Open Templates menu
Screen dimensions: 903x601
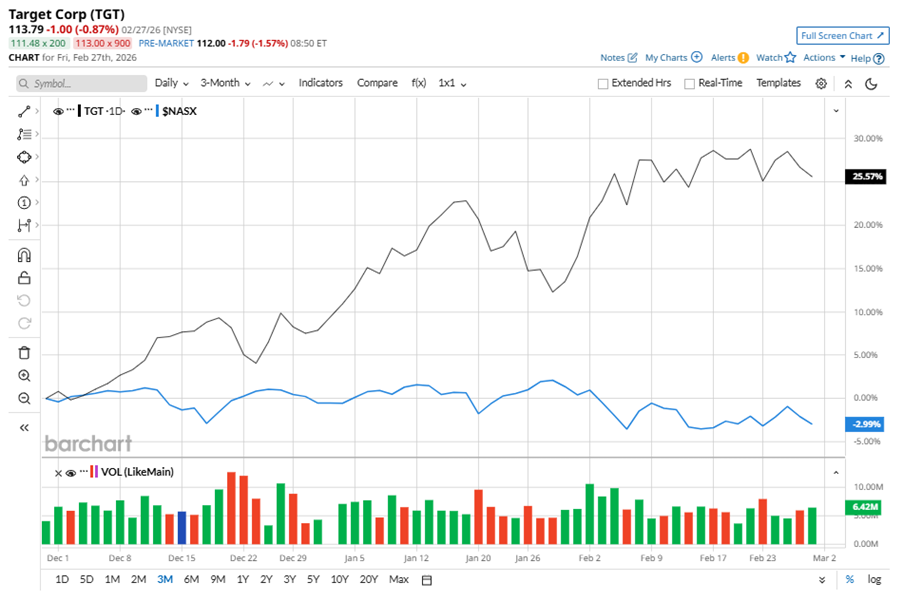(x=778, y=83)
